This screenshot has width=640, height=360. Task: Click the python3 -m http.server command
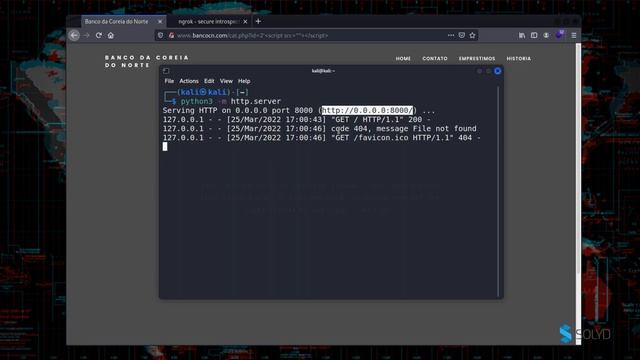(231, 101)
